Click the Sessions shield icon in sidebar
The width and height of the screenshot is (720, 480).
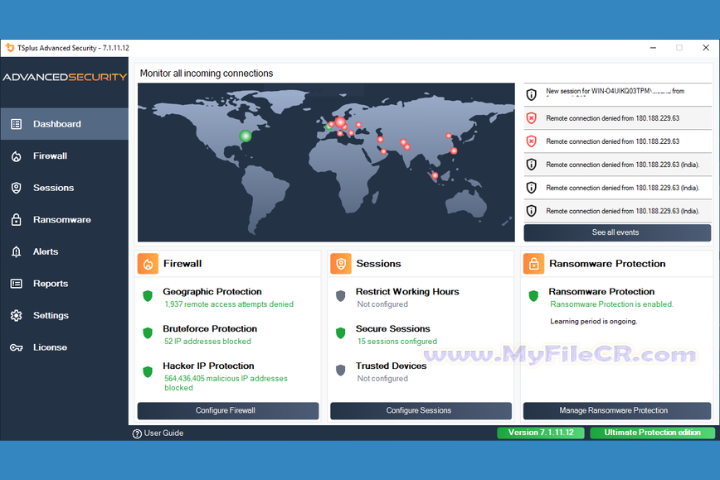click(16, 188)
